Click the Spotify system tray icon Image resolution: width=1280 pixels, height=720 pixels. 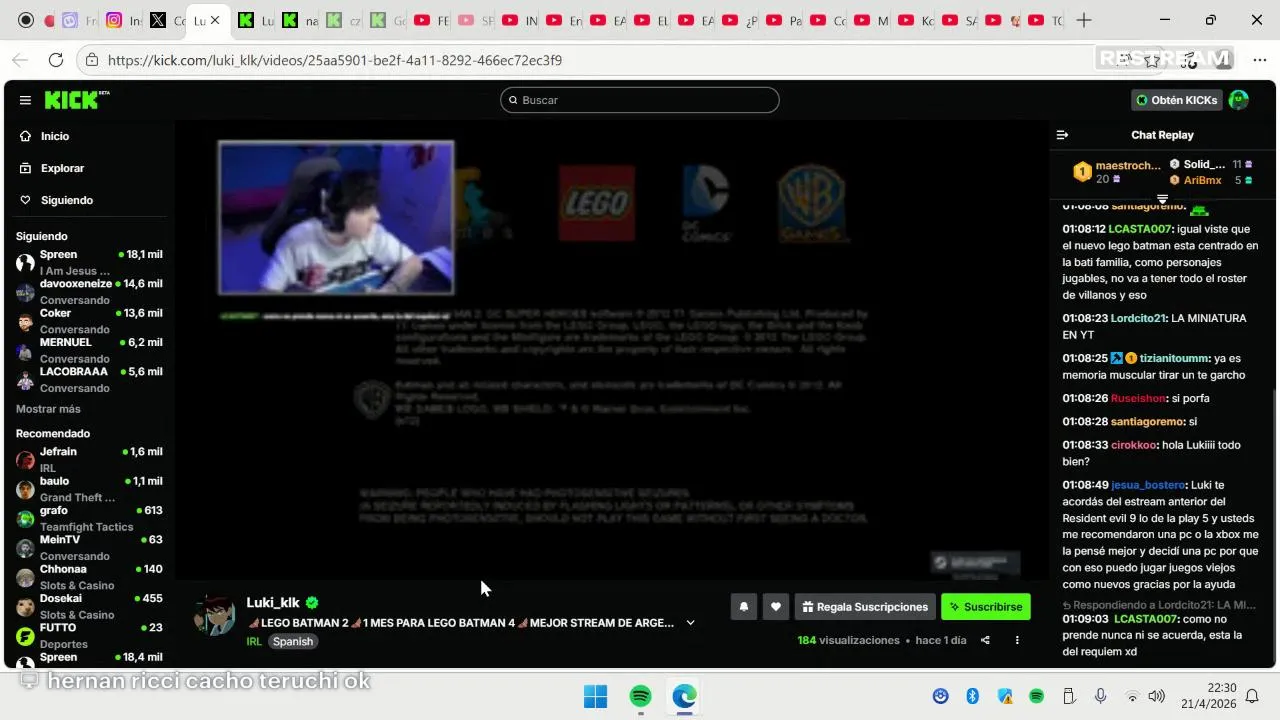click(x=1037, y=696)
